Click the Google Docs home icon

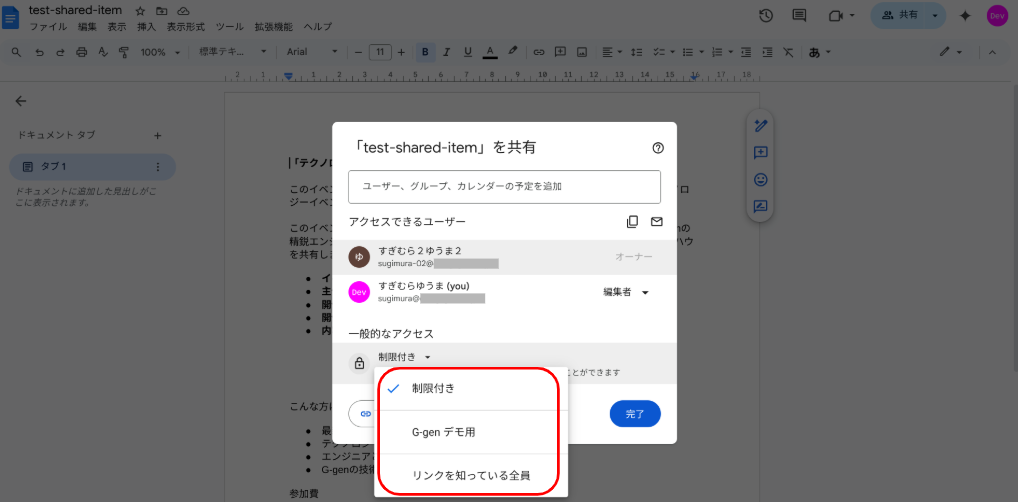click(x=12, y=18)
